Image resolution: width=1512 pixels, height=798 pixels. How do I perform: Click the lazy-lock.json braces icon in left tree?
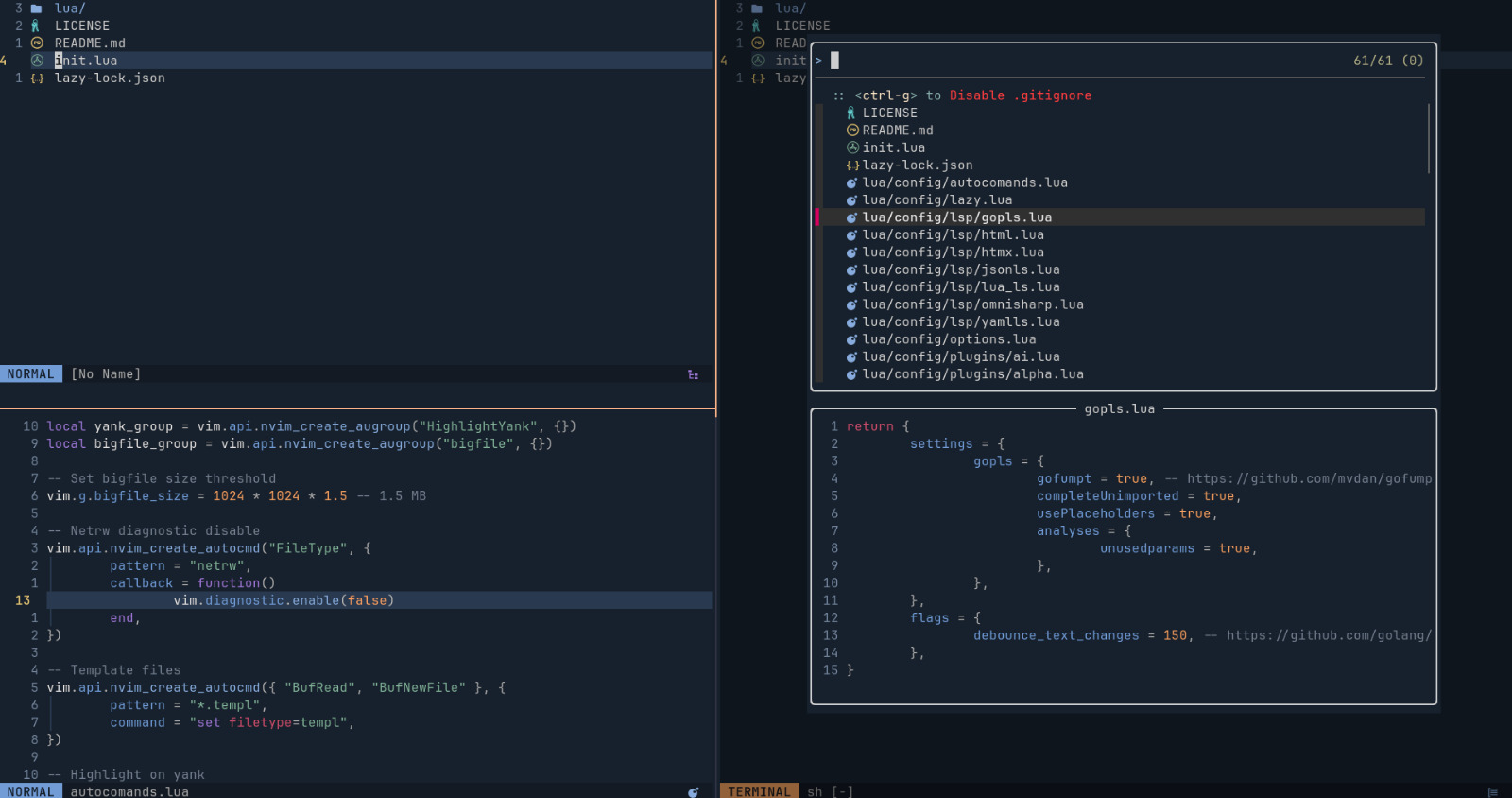37,78
